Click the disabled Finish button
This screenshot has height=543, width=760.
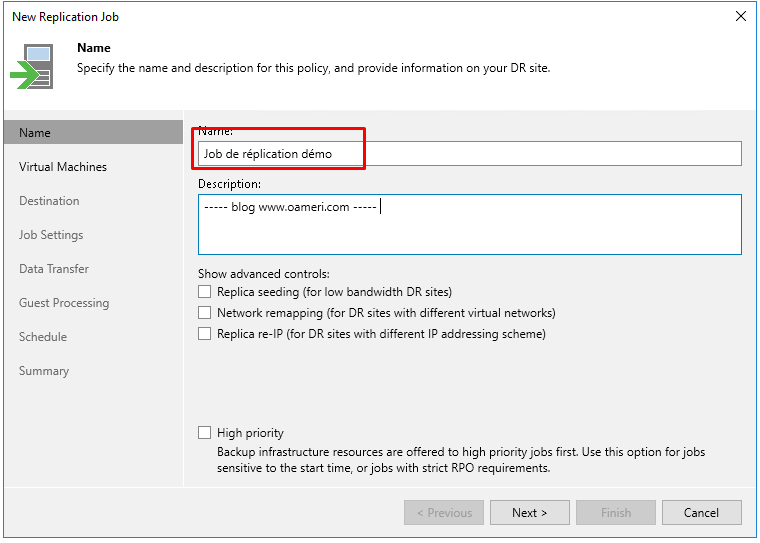point(616,512)
